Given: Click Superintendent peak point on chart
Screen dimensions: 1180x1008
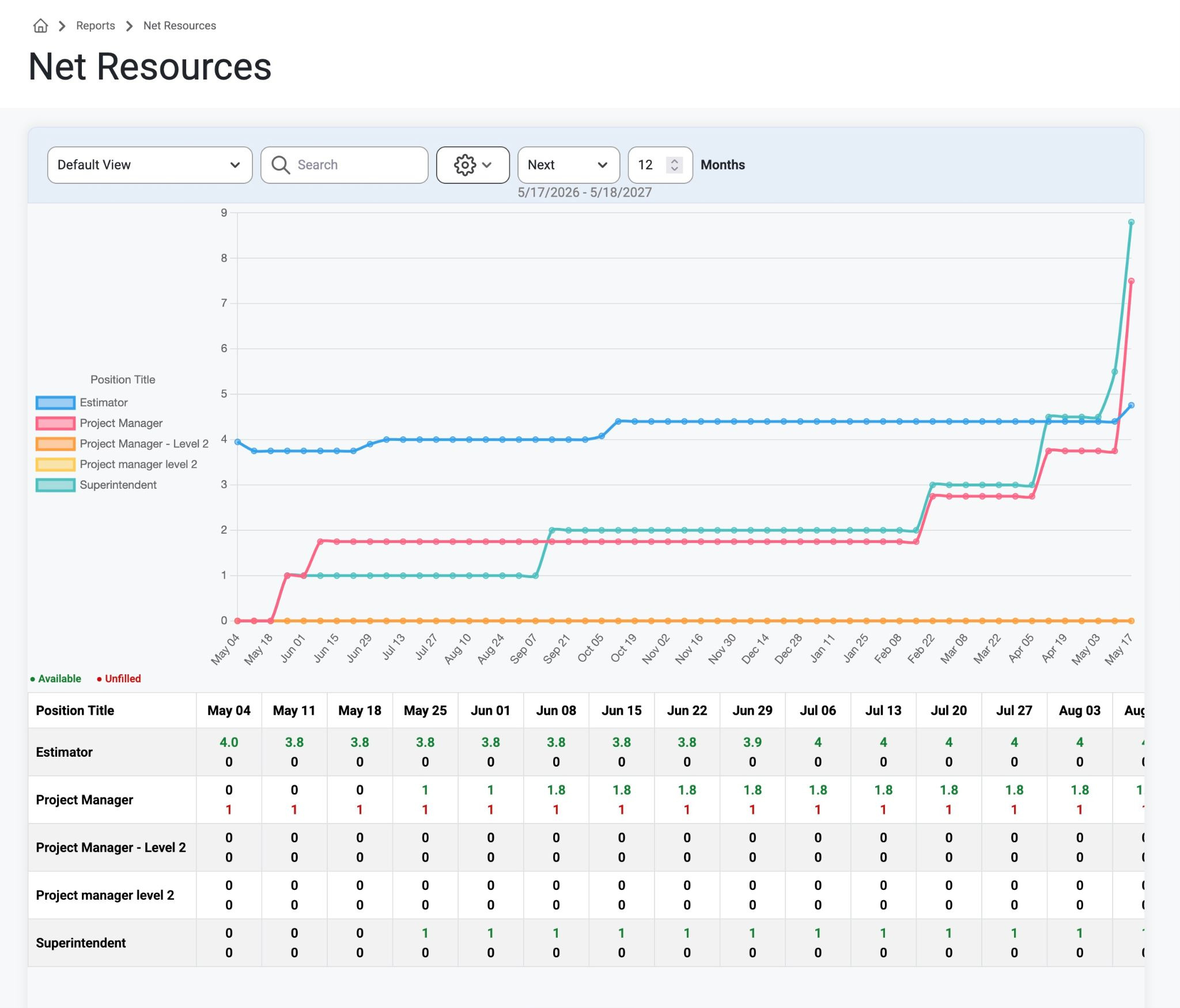Looking at the screenshot, I should [x=1131, y=222].
